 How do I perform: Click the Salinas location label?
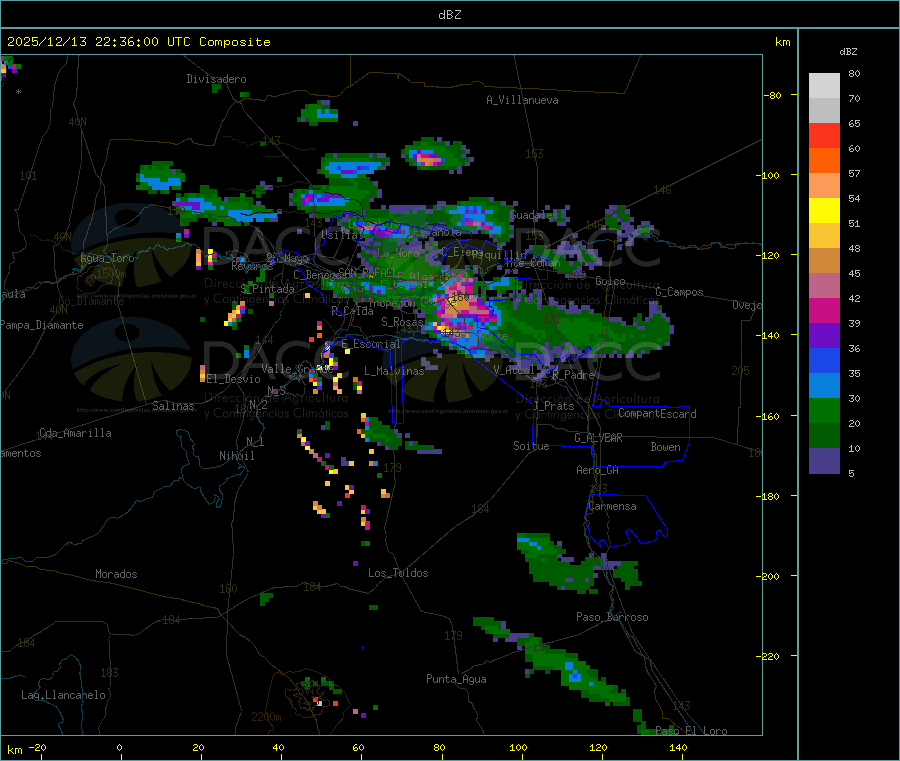[x=173, y=406]
